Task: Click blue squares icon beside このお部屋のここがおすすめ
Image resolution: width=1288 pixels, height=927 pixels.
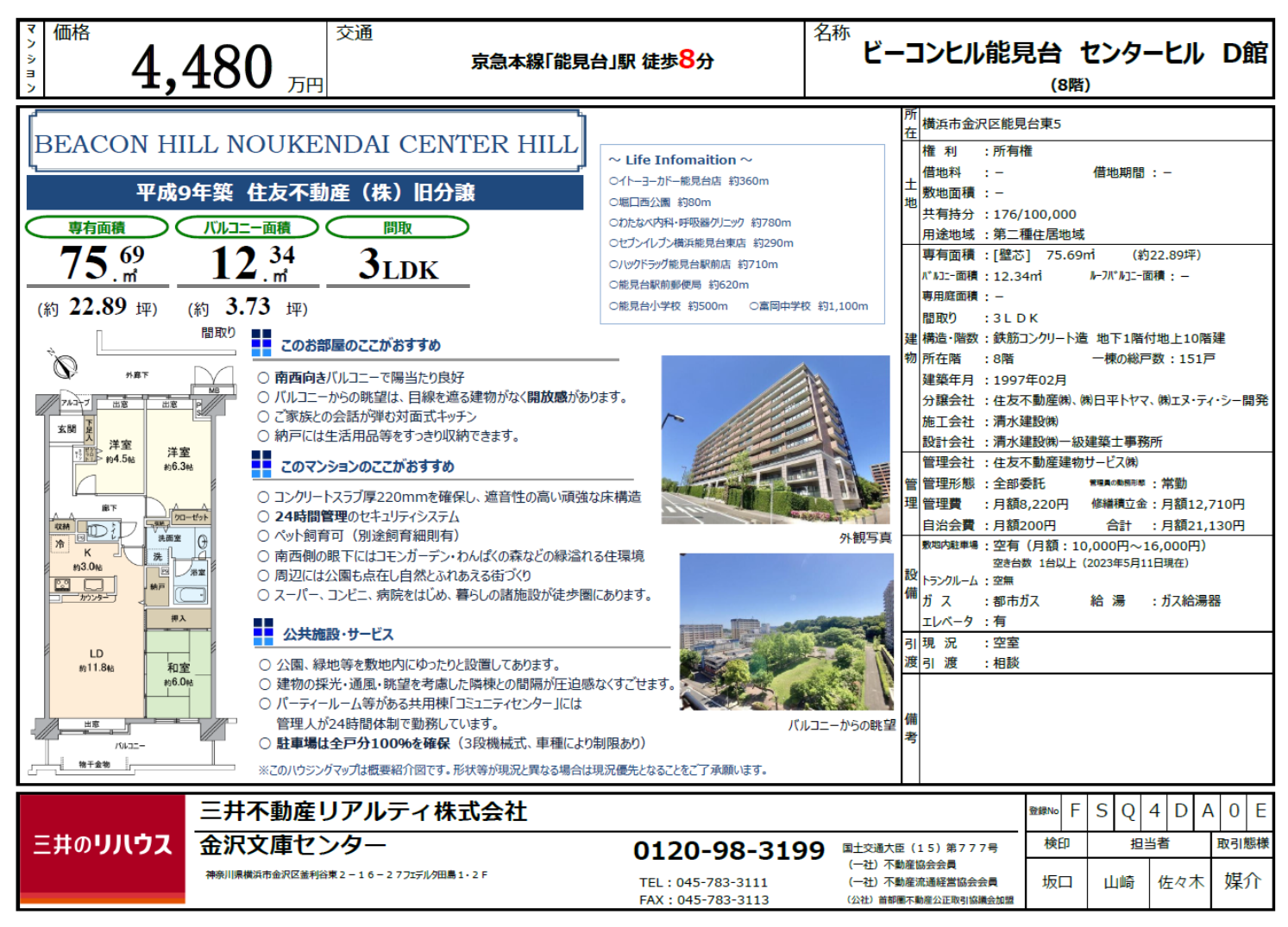Action: (261, 343)
